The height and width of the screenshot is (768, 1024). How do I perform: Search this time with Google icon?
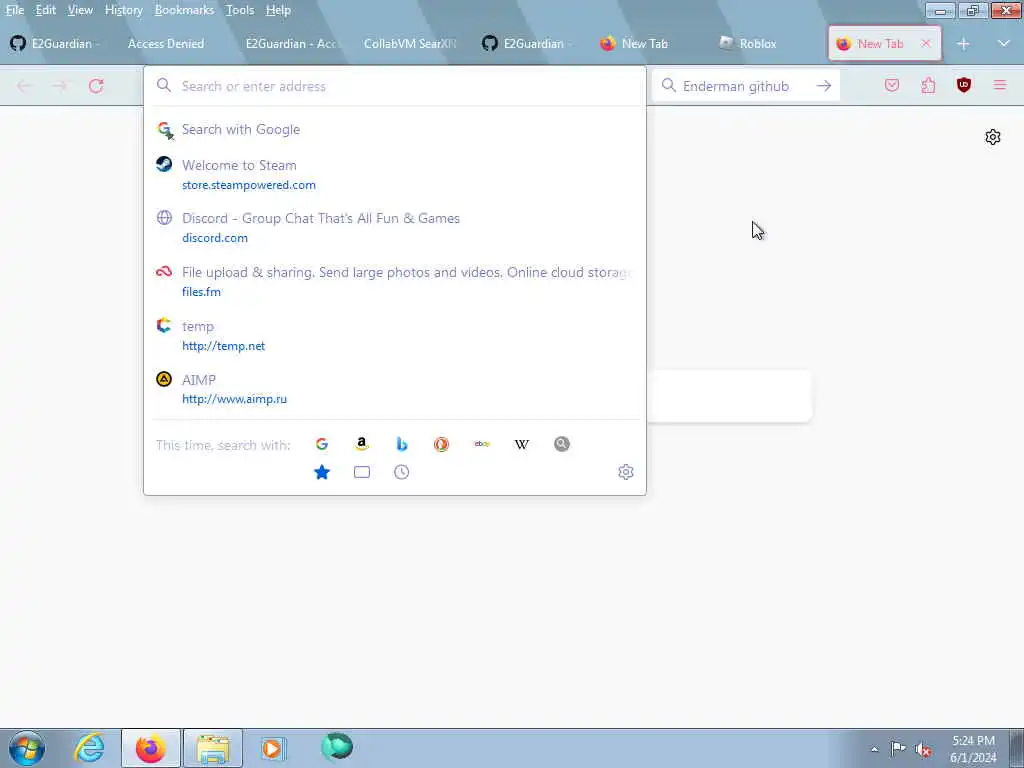click(x=321, y=444)
